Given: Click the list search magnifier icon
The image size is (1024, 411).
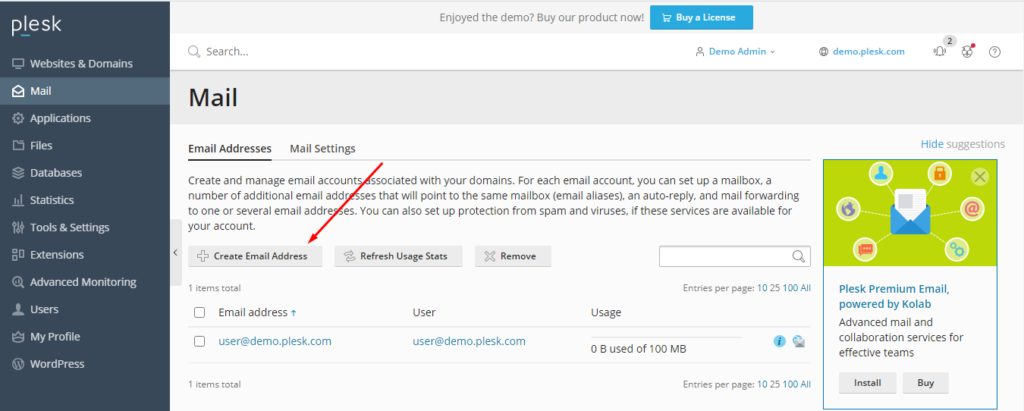Looking at the screenshot, I should point(799,256).
